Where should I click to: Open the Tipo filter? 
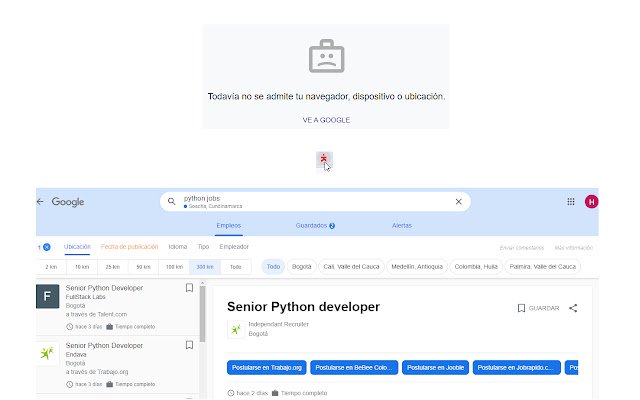(203, 247)
